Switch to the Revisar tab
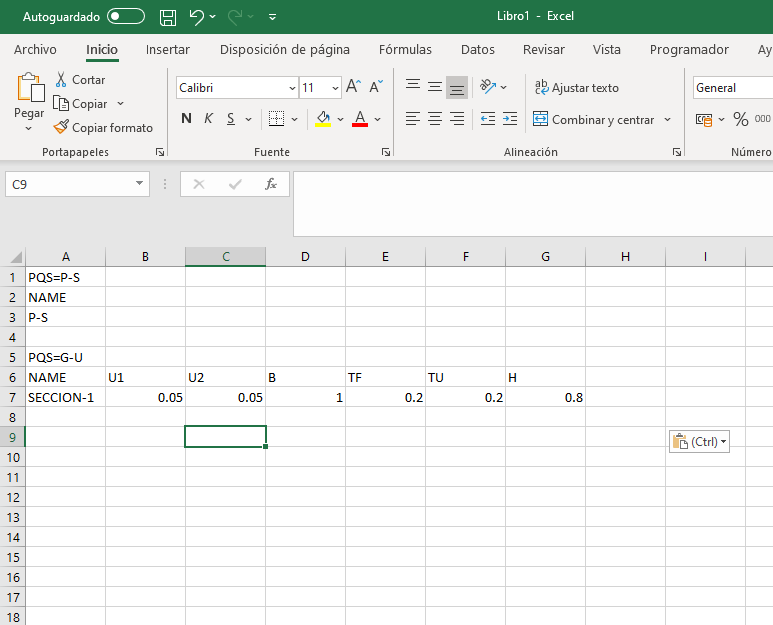 click(544, 50)
